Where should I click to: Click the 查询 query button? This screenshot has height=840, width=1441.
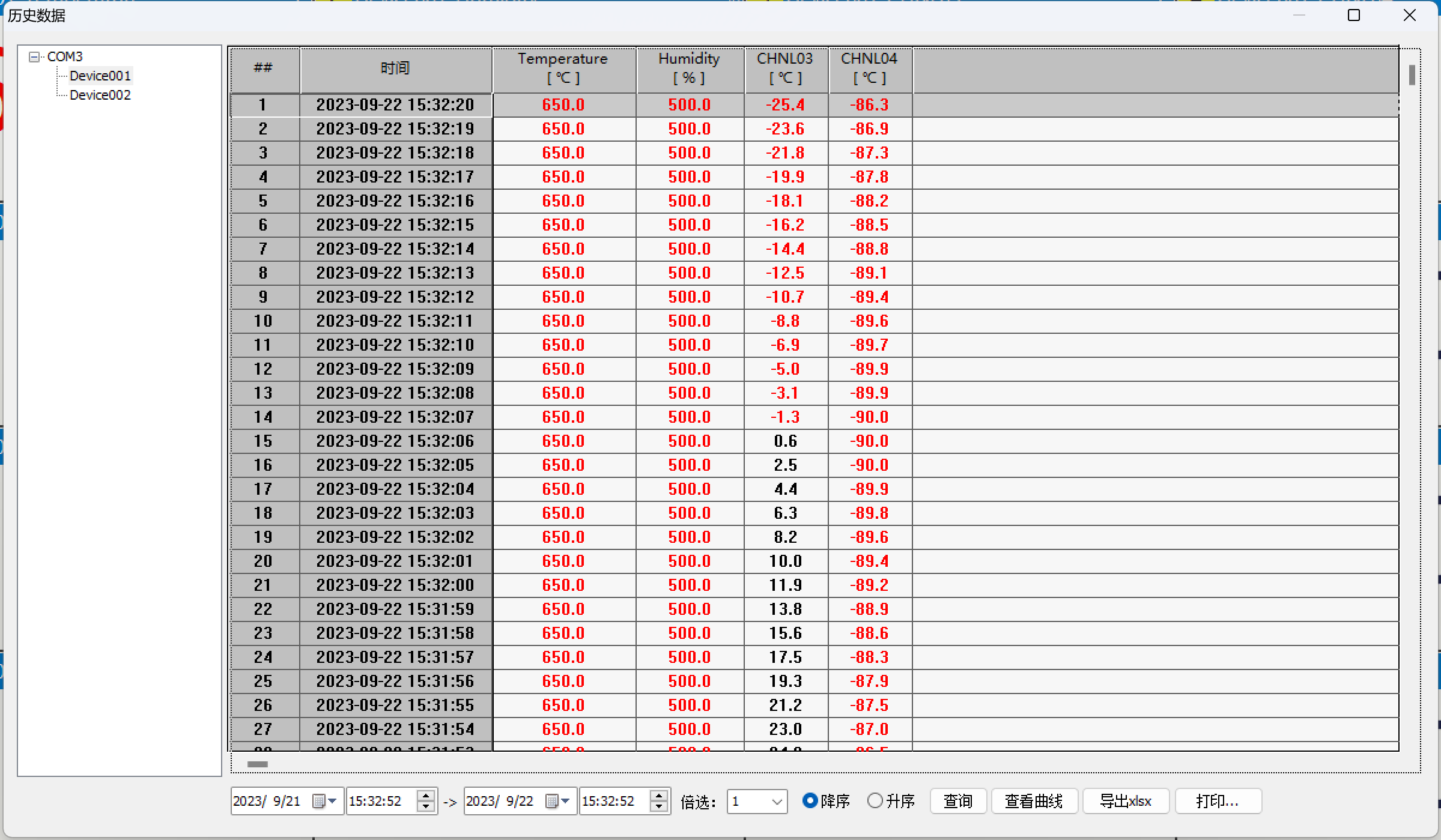(x=957, y=801)
